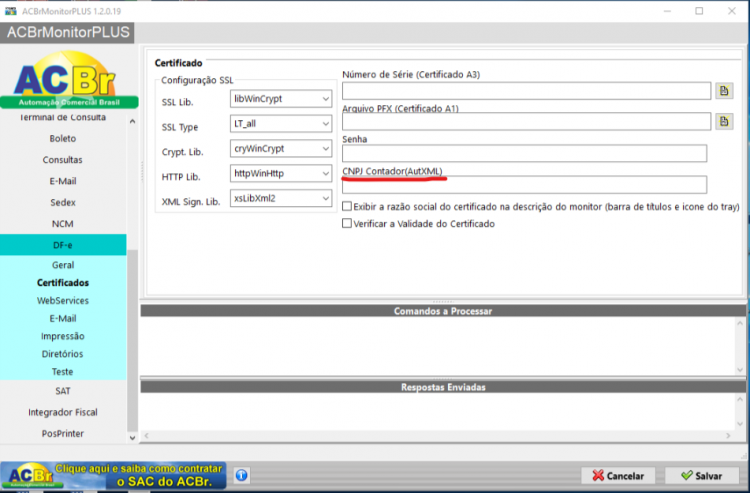Select Certificados under DF-e

click(63, 283)
